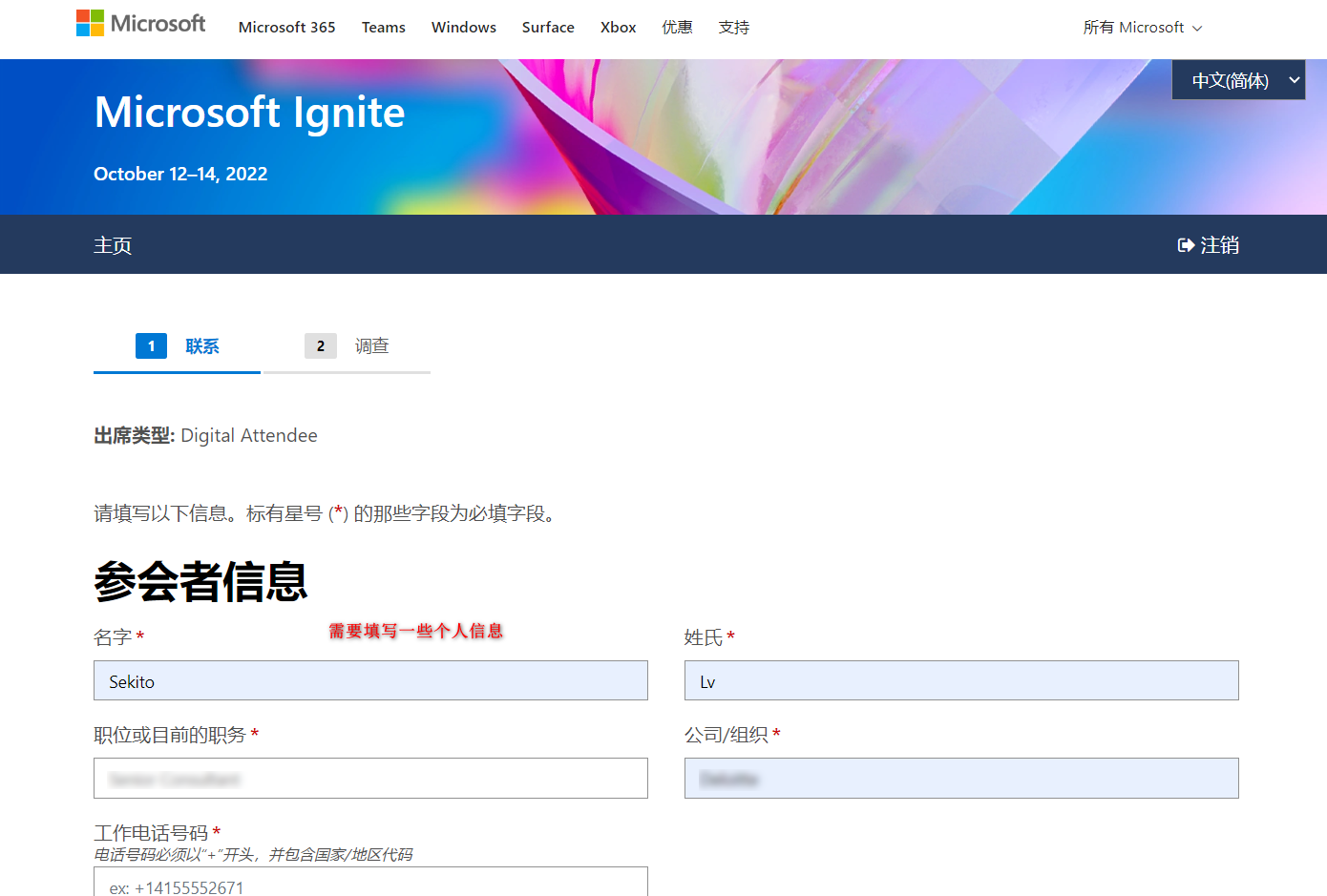The image size is (1327, 896).
Task: Open the Microsoft 365 nav link
Action: (286, 28)
